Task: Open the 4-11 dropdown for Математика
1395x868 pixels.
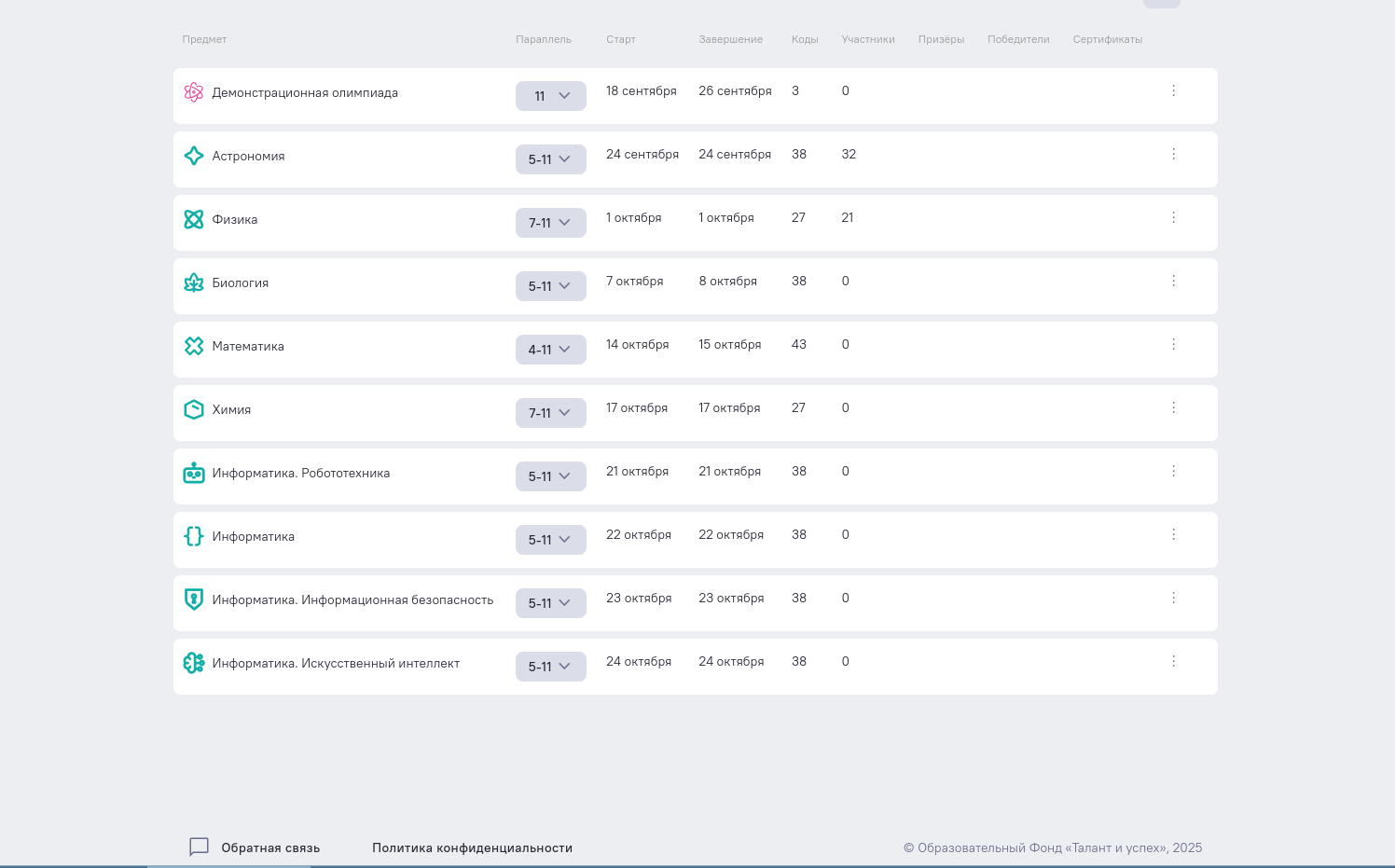Action: [x=550, y=350]
